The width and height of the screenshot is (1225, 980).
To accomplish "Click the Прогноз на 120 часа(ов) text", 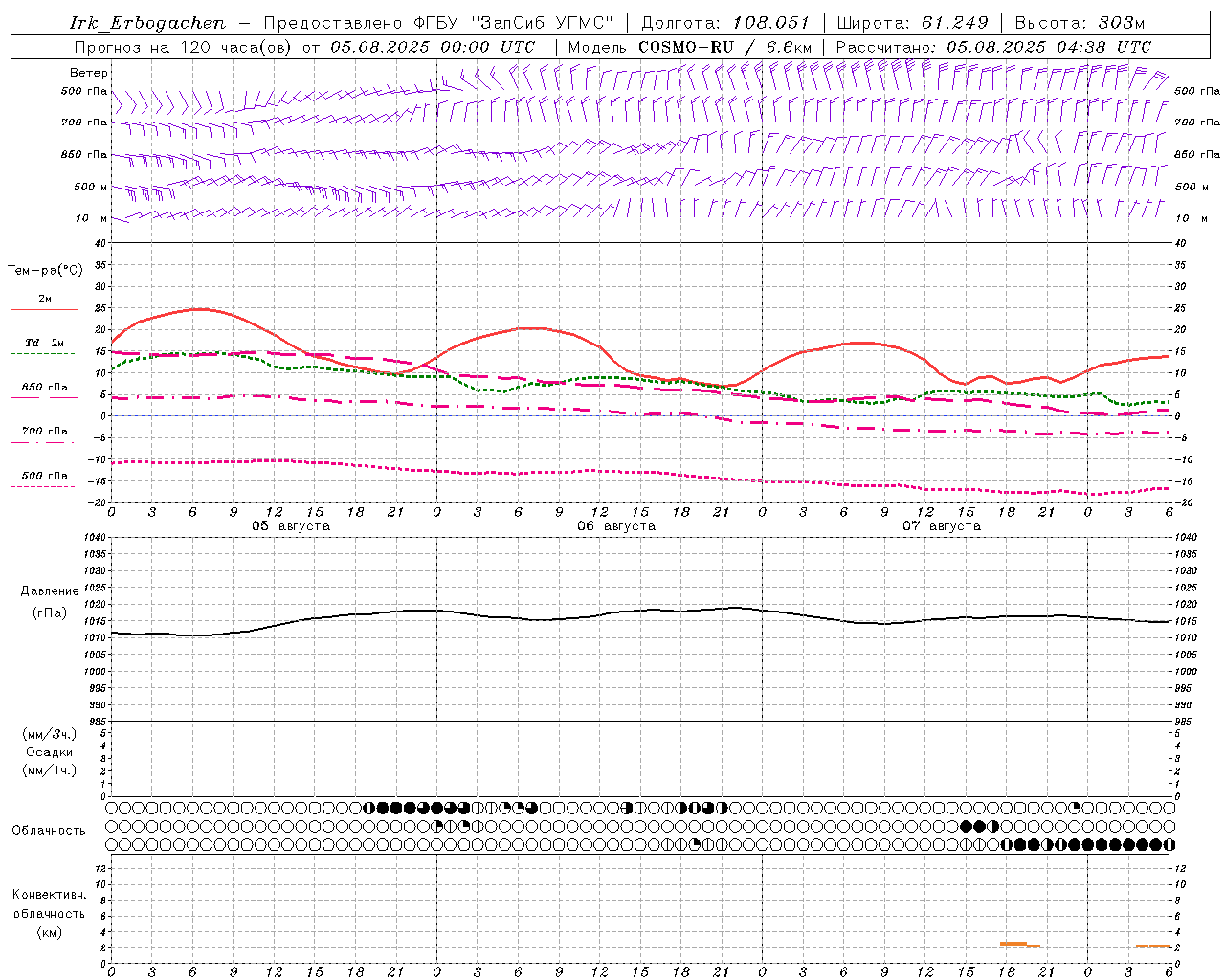I will coord(183,47).
